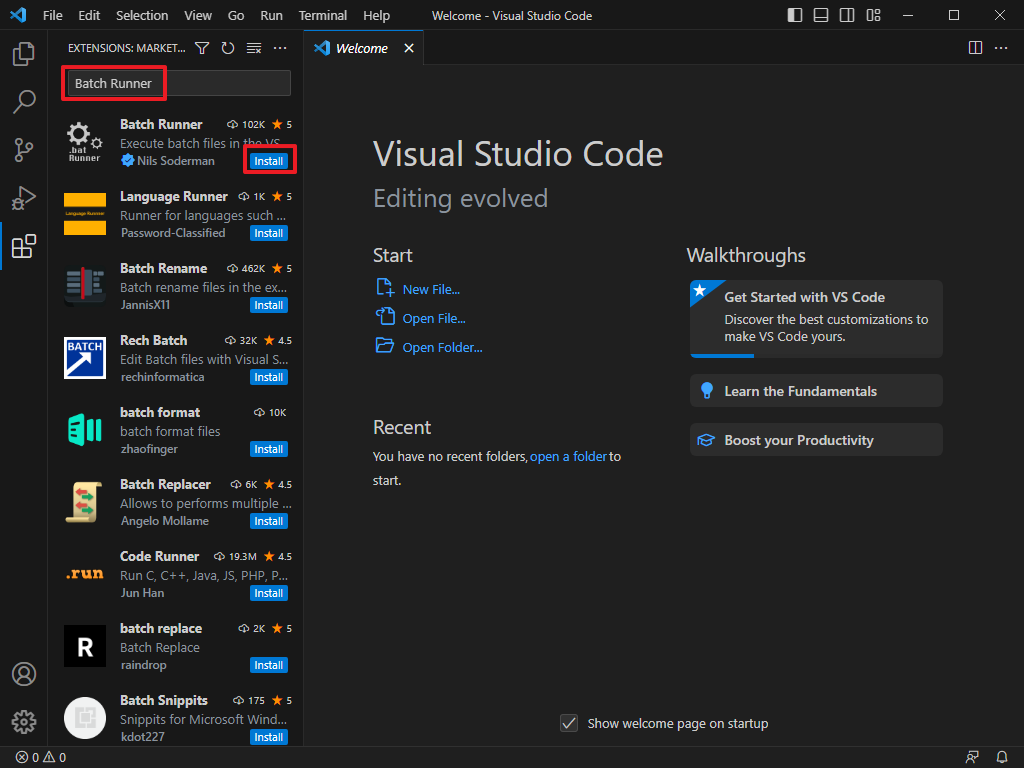Open the Terminal menu
Image resolution: width=1024 pixels, height=768 pixels.
pos(323,15)
